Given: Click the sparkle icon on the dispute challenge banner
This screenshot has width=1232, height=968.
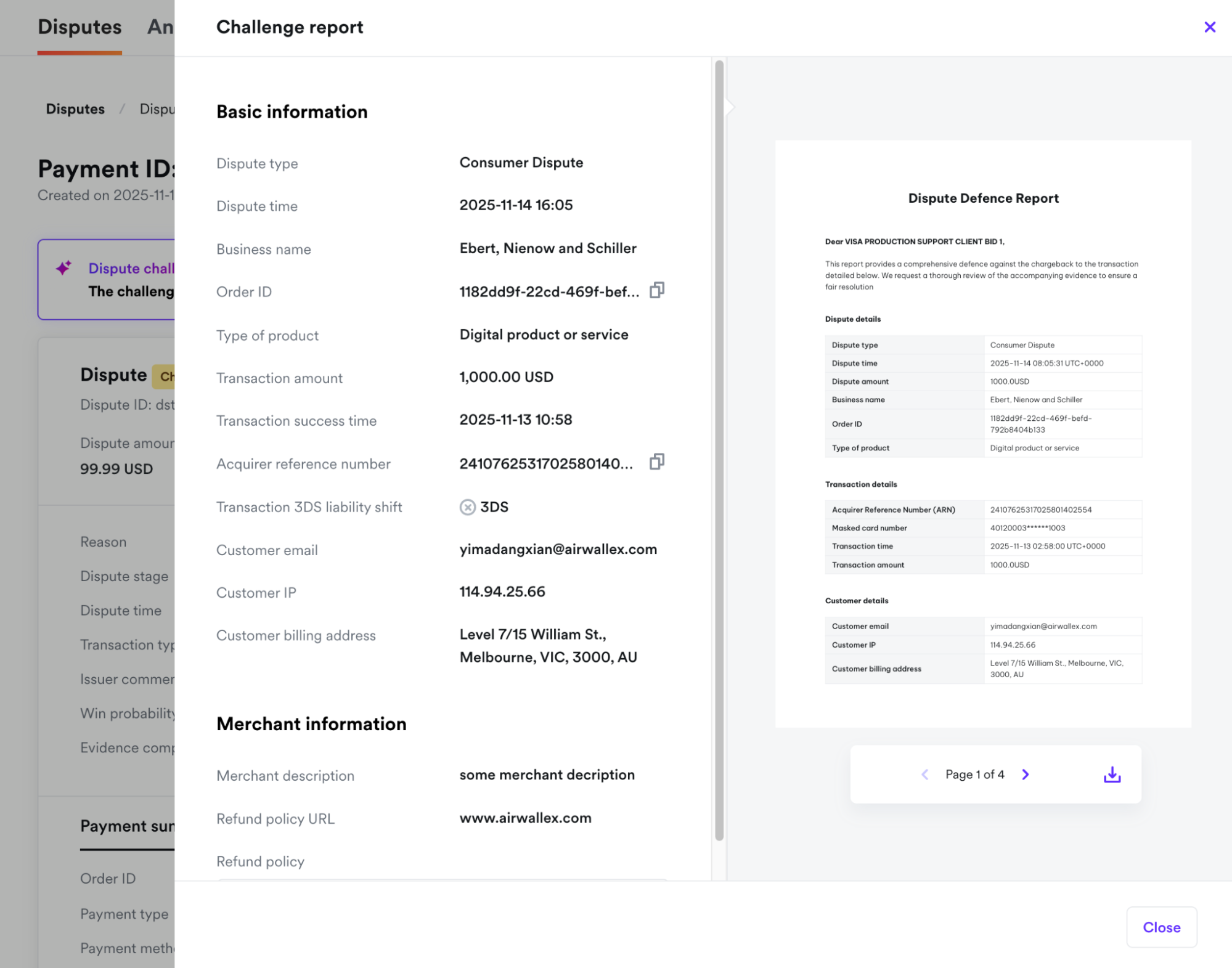Looking at the screenshot, I should click(63, 268).
